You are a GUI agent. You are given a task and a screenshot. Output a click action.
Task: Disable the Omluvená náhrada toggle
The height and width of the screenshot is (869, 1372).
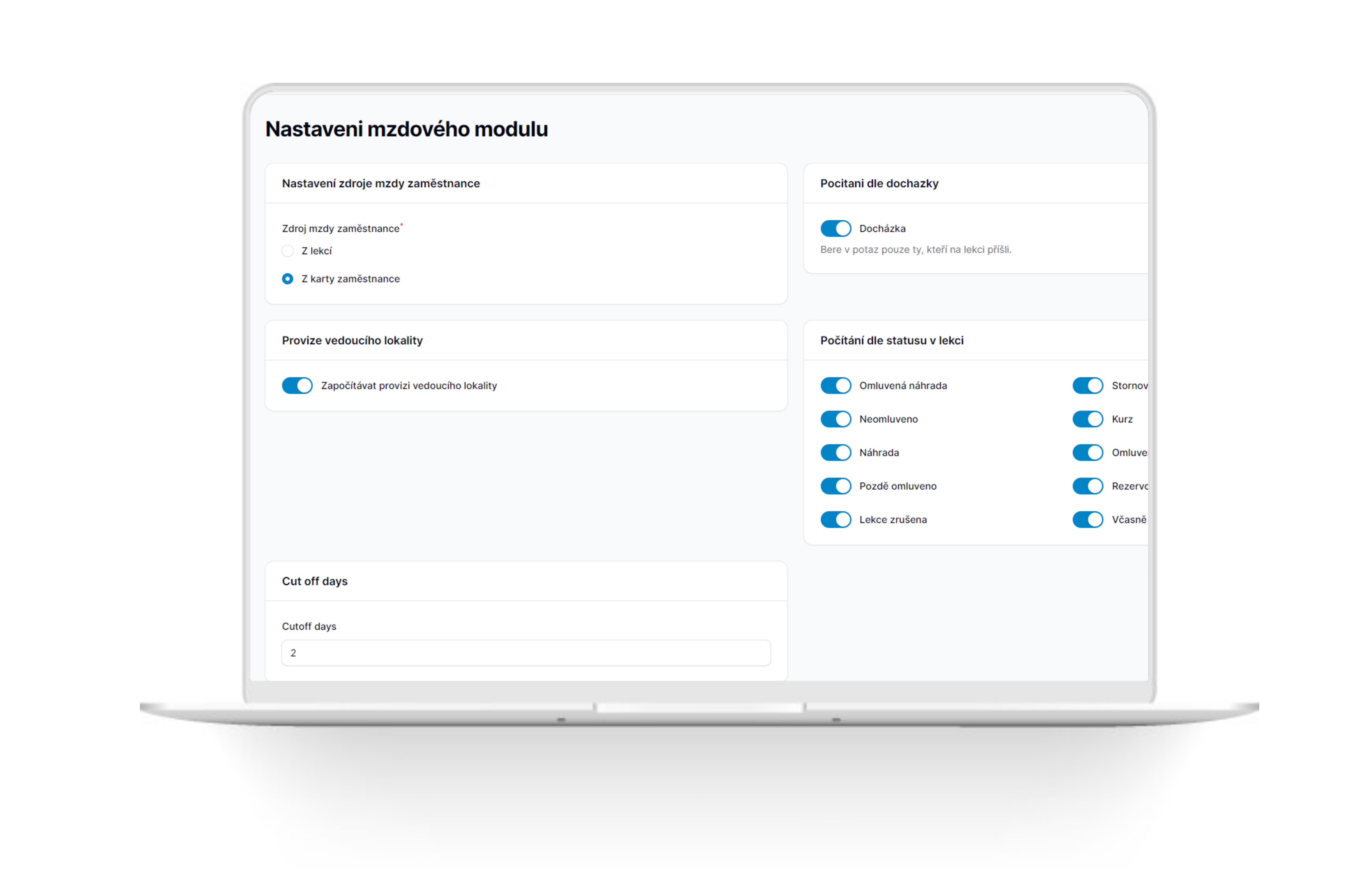click(835, 386)
